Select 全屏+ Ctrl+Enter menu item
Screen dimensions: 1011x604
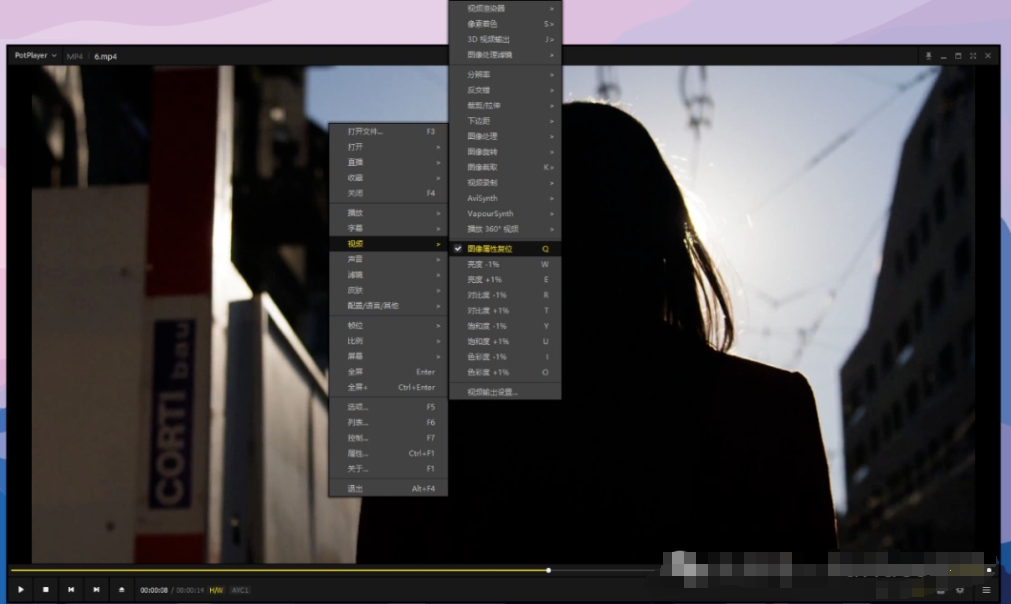pyautogui.click(x=388, y=387)
